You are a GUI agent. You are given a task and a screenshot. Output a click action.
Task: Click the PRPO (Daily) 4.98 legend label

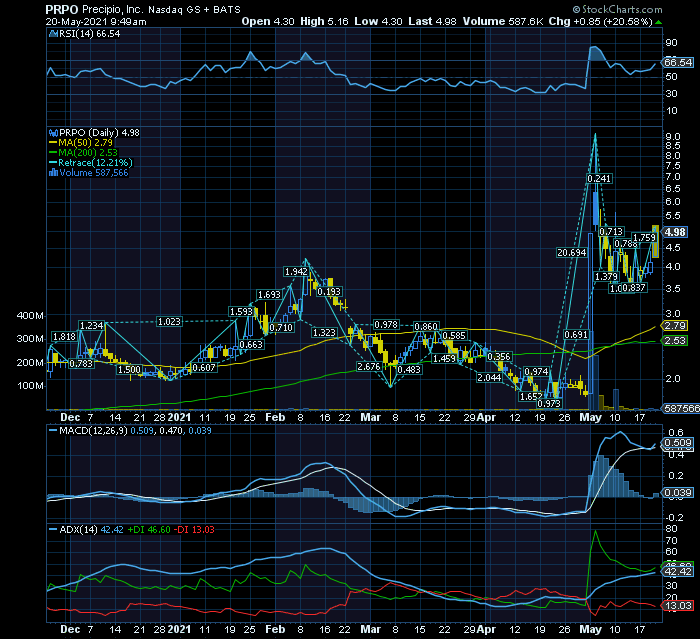click(99, 133)
